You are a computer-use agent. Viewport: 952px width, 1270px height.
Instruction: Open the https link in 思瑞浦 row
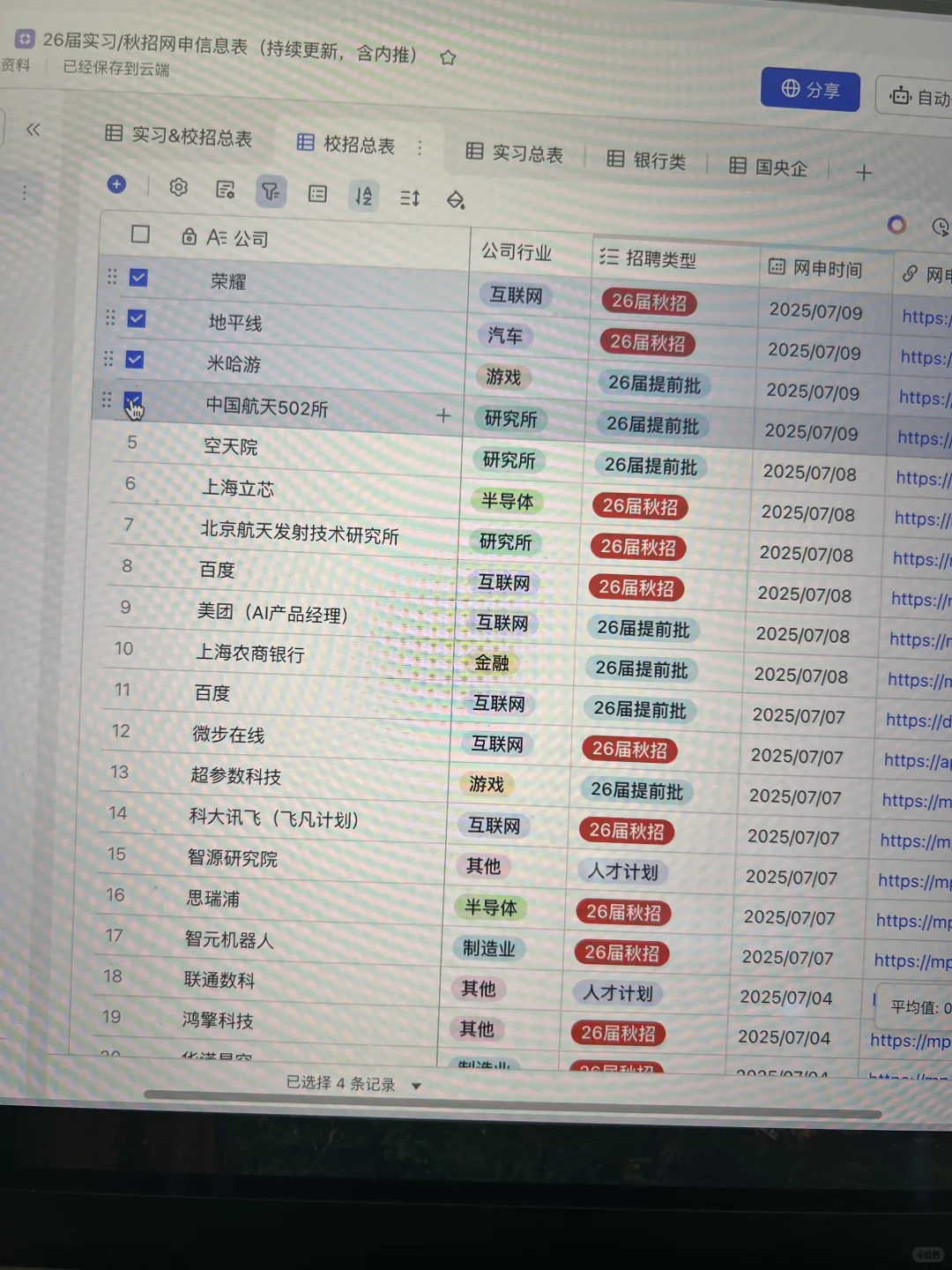click(x=913, y=921)
